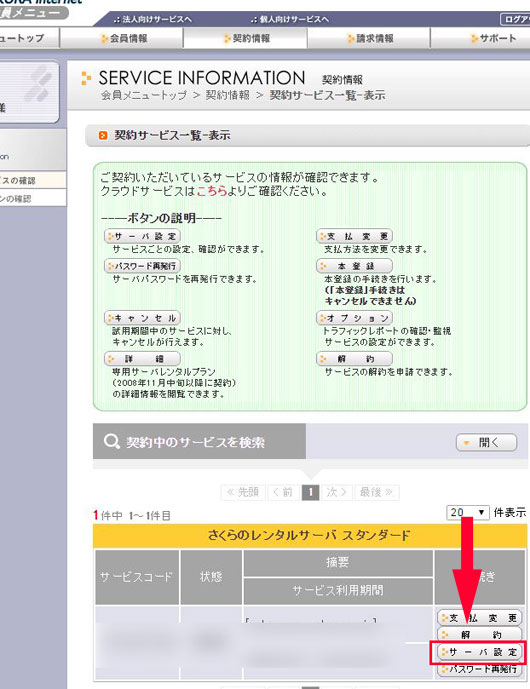
Task: Click the partly hidden メニュートップ tab
Action: coord(29,38)
